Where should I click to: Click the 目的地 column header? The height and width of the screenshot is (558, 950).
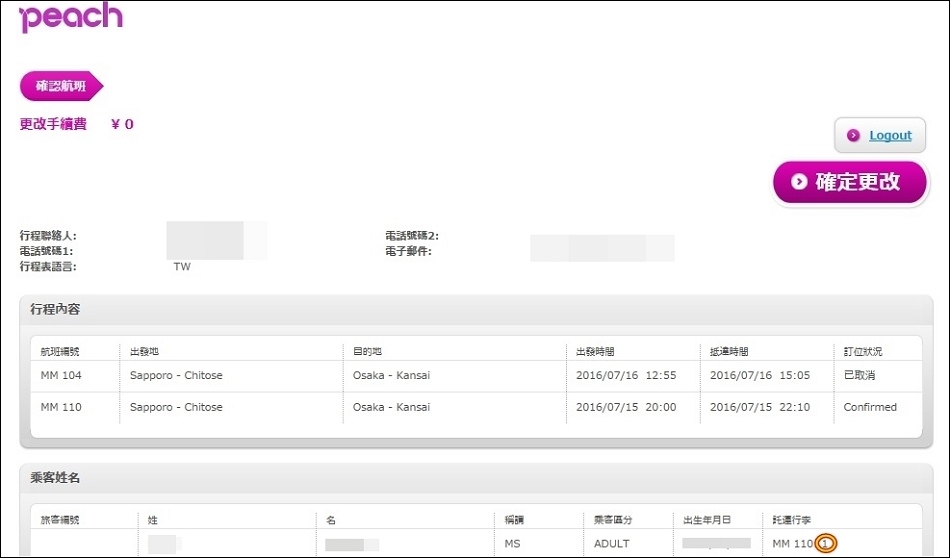(x=367, y=351)
